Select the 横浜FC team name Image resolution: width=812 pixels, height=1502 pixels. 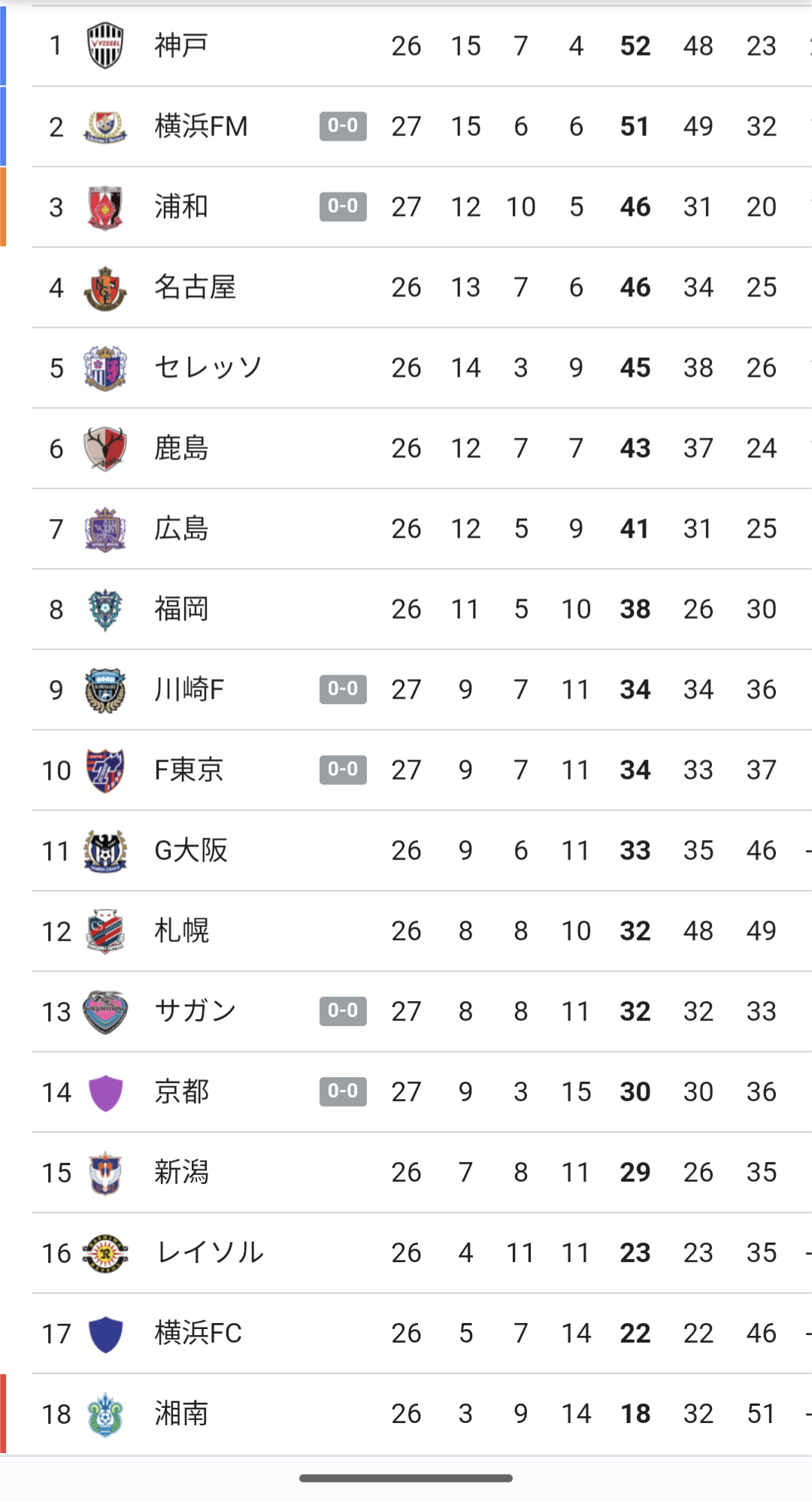(x=198, y=1334)
